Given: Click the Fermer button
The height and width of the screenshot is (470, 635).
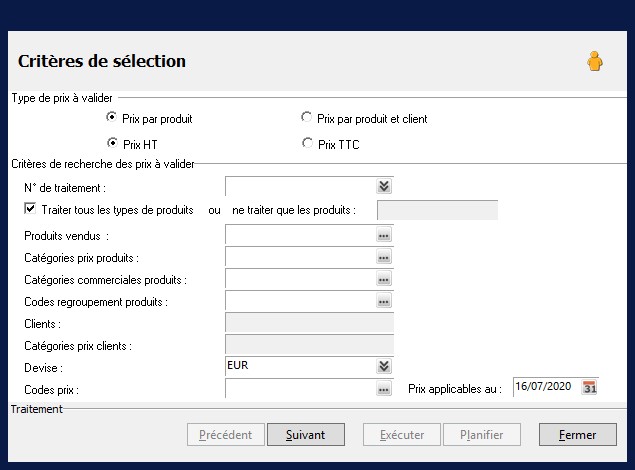Looking at the screenshot, I should 577,435.
